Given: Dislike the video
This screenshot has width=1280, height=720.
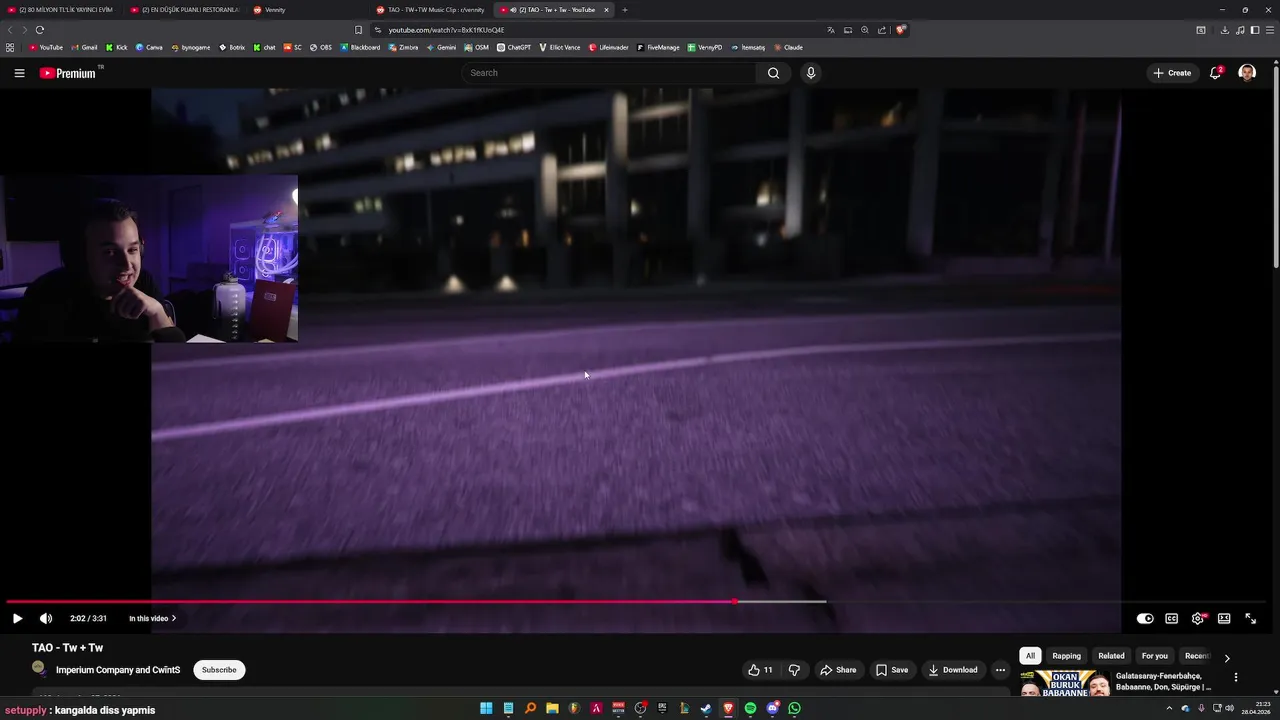Looking at the screenshot, I should point(794,670).
